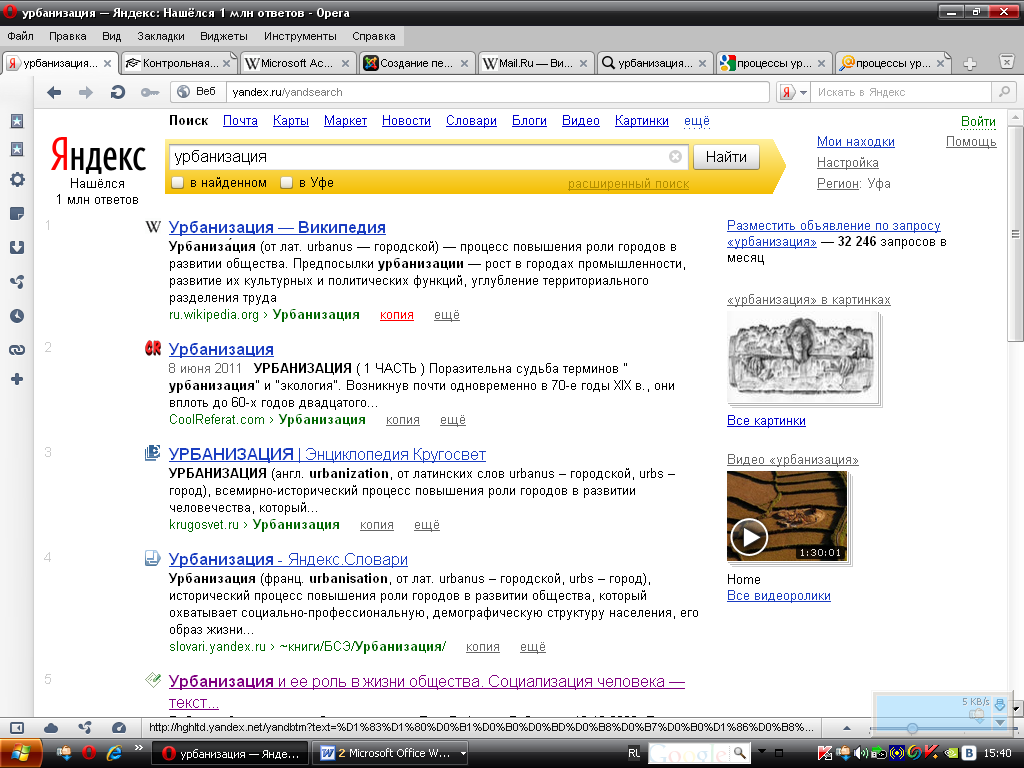Click the first star icon in the Opera sidebar
Screen dimensions: 1024x768
coord(17,121)
